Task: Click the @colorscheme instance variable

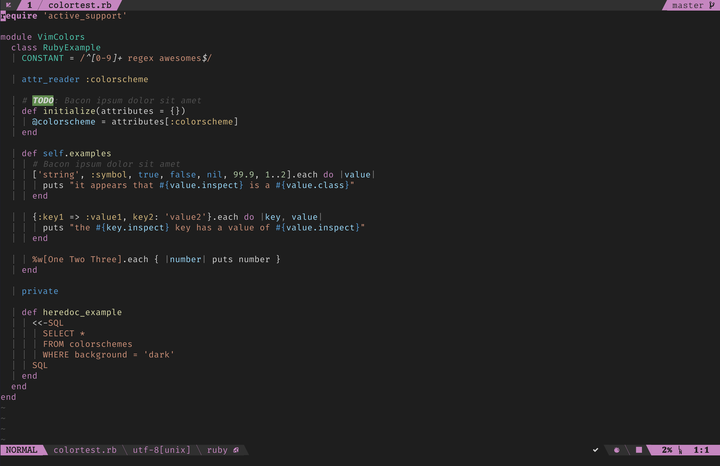Action: pyautogui.click(x=64, y=122)
